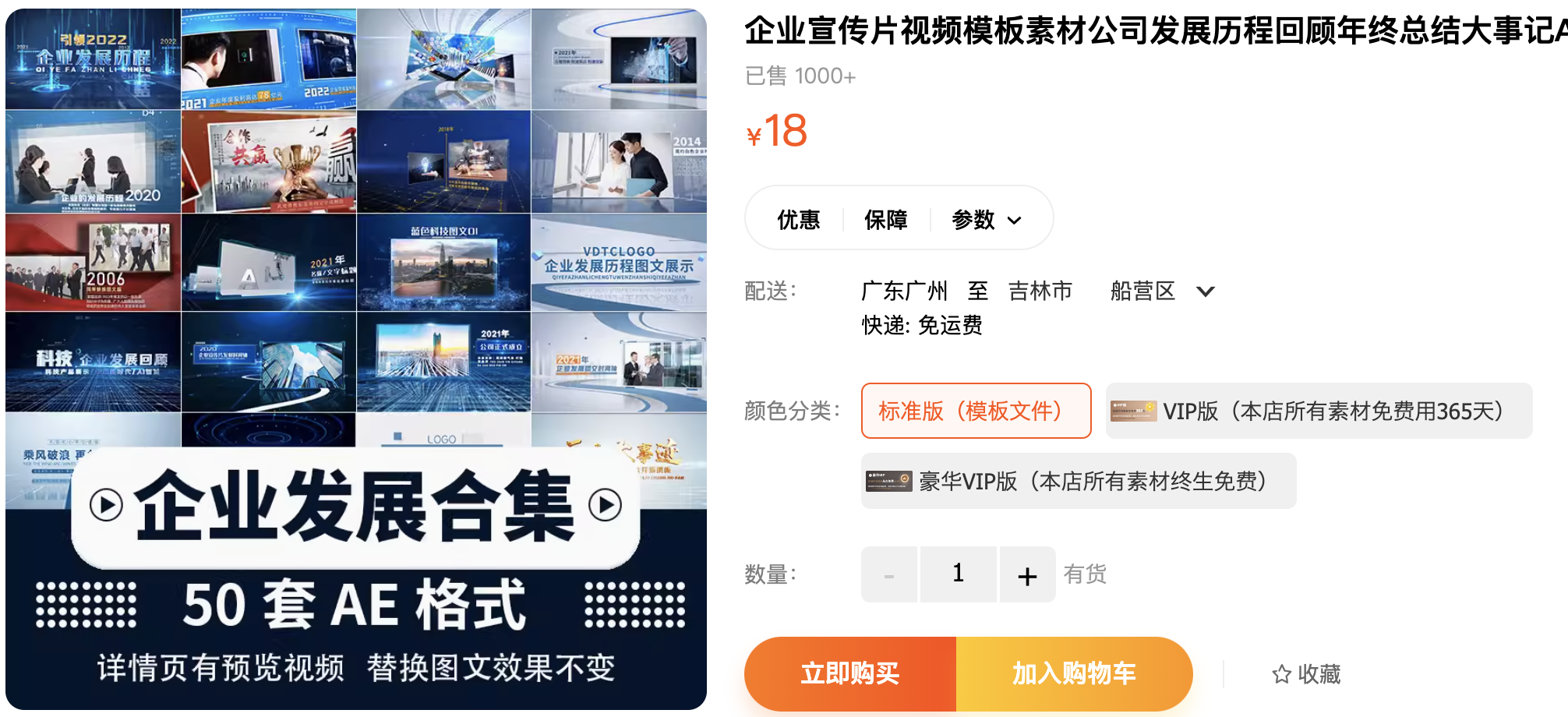Click 加入购物车 button
The height and width of the screenshot is (717, 1568).
click(1073, 673)
